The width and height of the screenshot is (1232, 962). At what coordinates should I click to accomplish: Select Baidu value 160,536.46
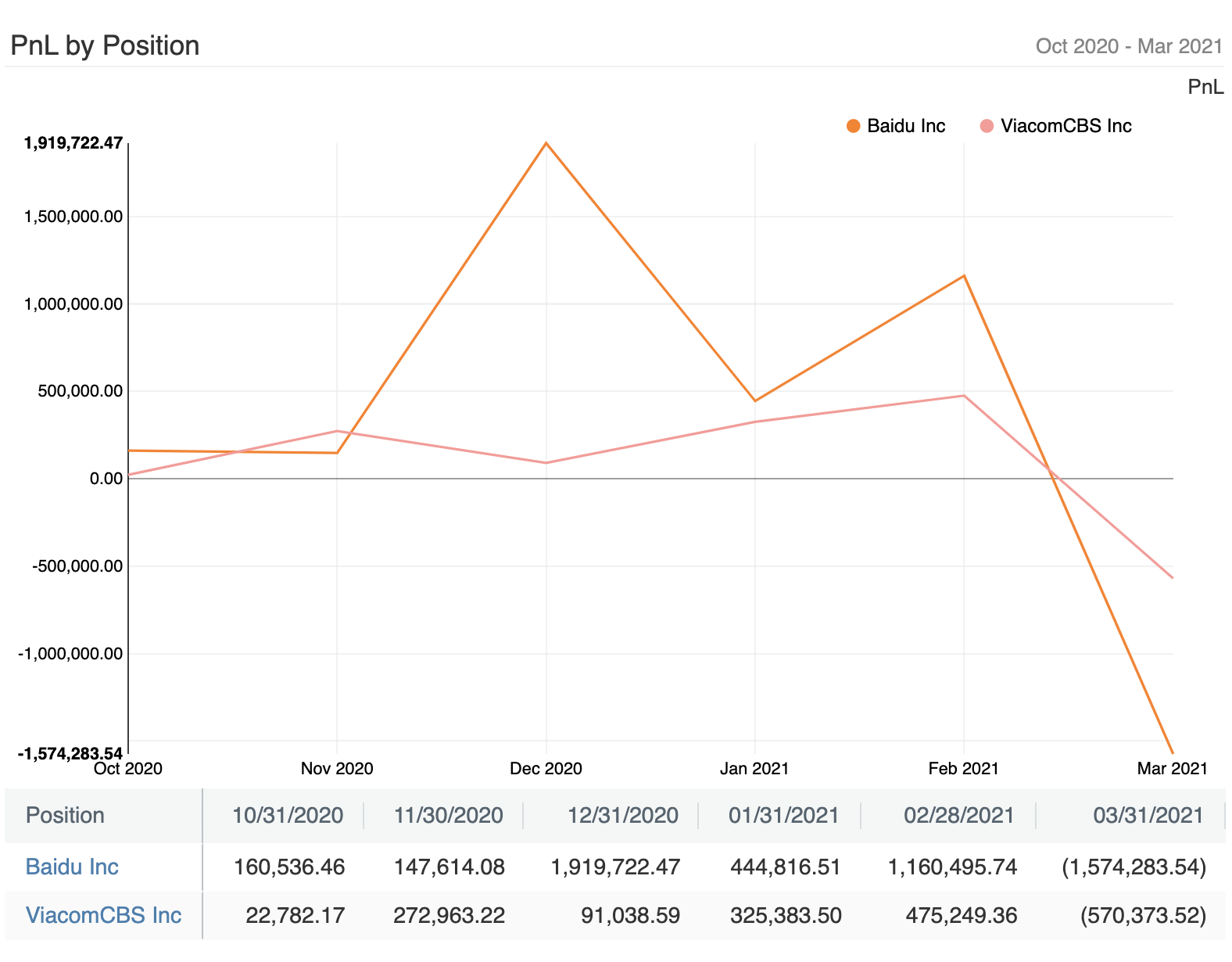coord(289,867)
